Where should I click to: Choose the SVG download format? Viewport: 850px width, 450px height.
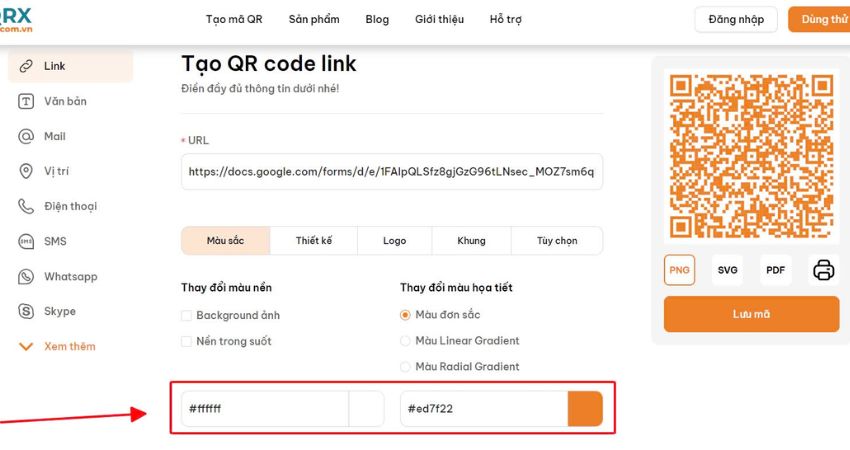pyautogui.click(x=727, y=270)
